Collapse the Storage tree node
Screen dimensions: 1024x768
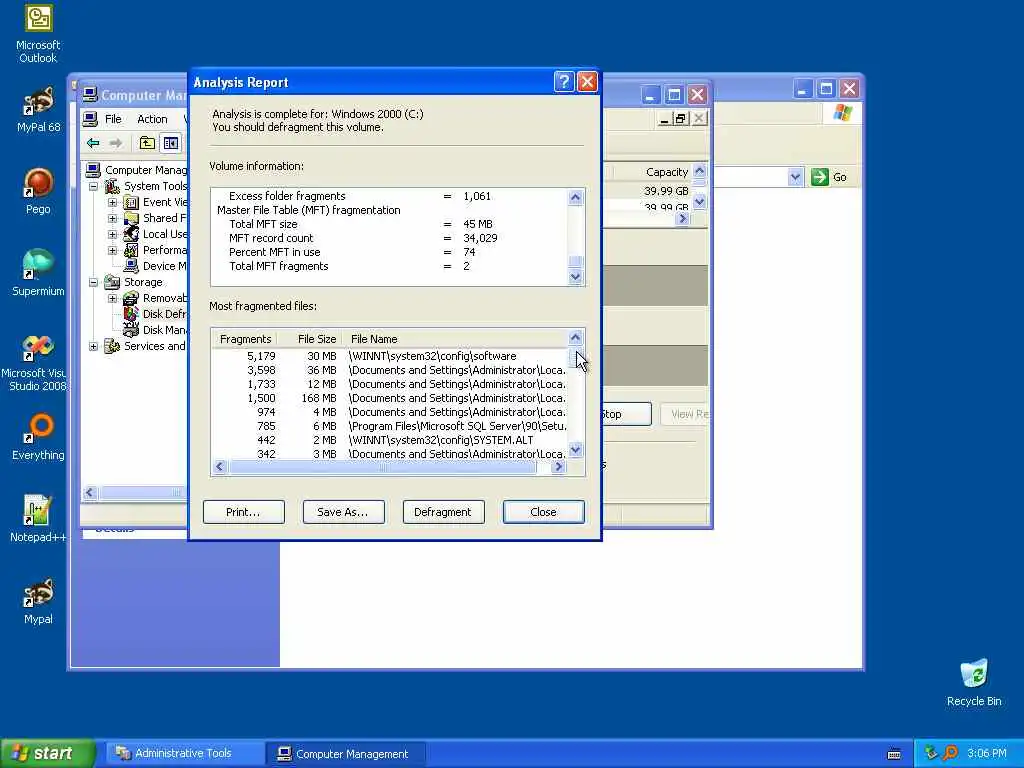pyautogui.click(x=93, y=282)
